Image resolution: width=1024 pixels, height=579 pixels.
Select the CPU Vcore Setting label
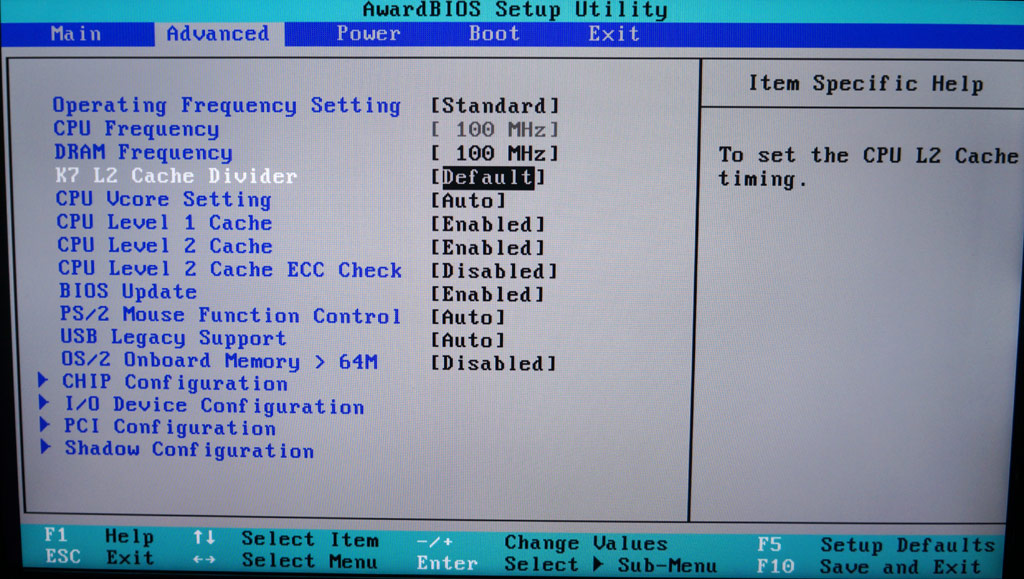163,199
